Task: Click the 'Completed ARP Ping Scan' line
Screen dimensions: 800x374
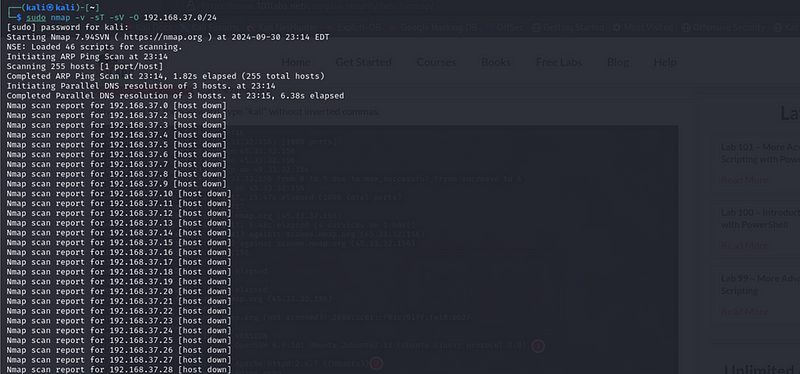Action: point(166,76)
